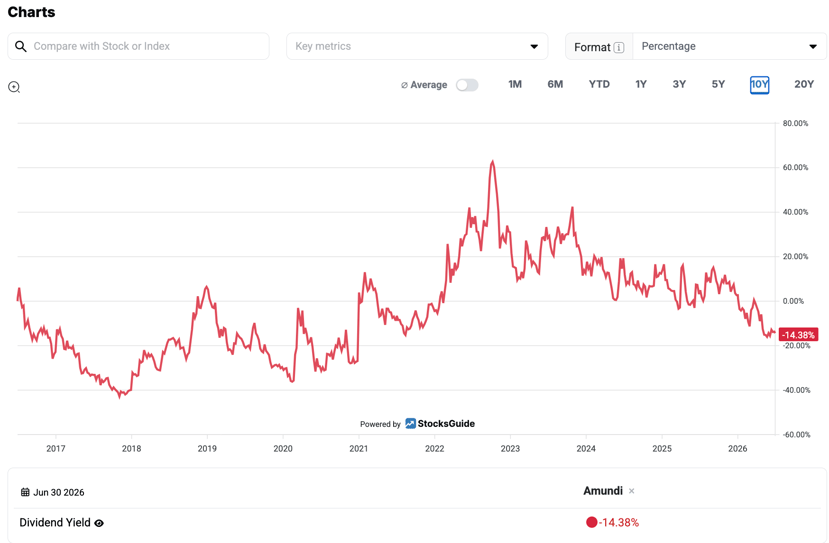This screenshot has width=829, height=543.
Task: Remove Amundi with the x icon
Action: click(631, 491)
